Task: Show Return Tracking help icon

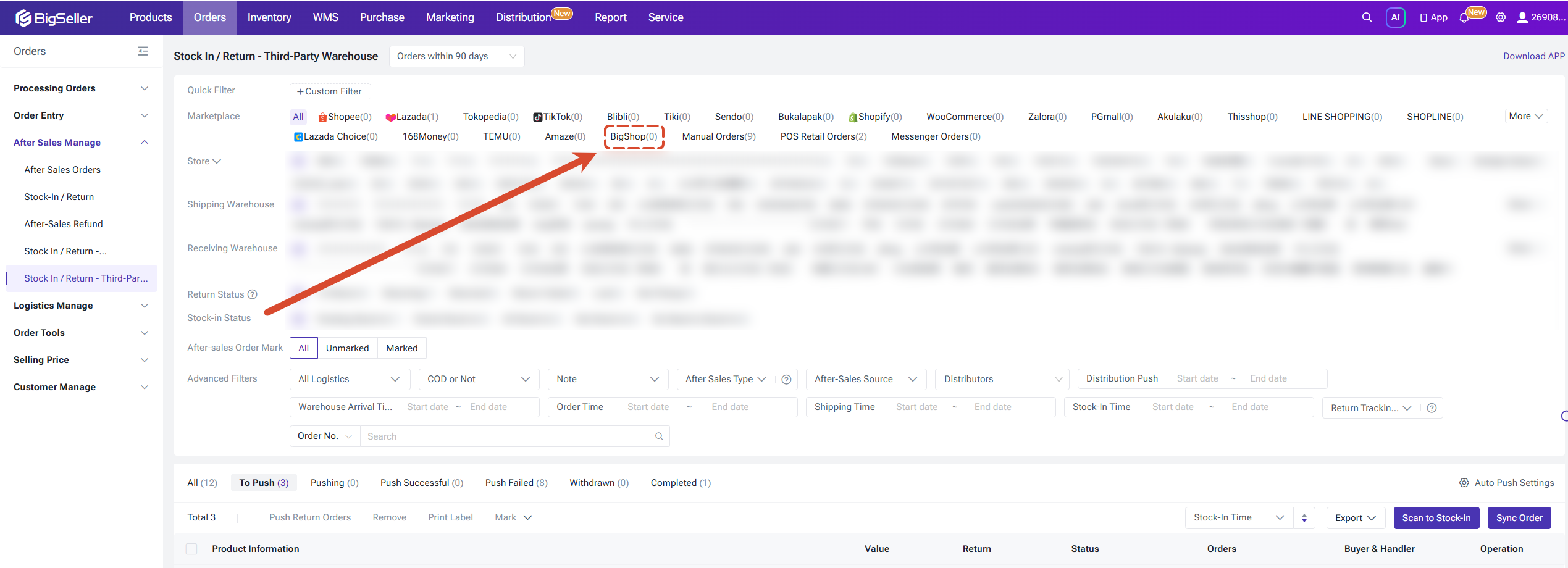Action: 1432,408
